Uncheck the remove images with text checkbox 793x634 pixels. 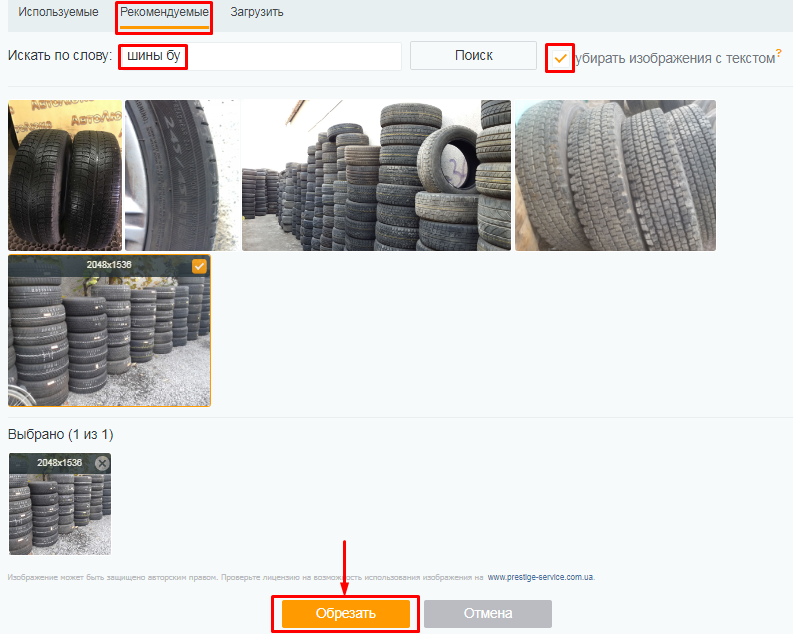point(560,58)
